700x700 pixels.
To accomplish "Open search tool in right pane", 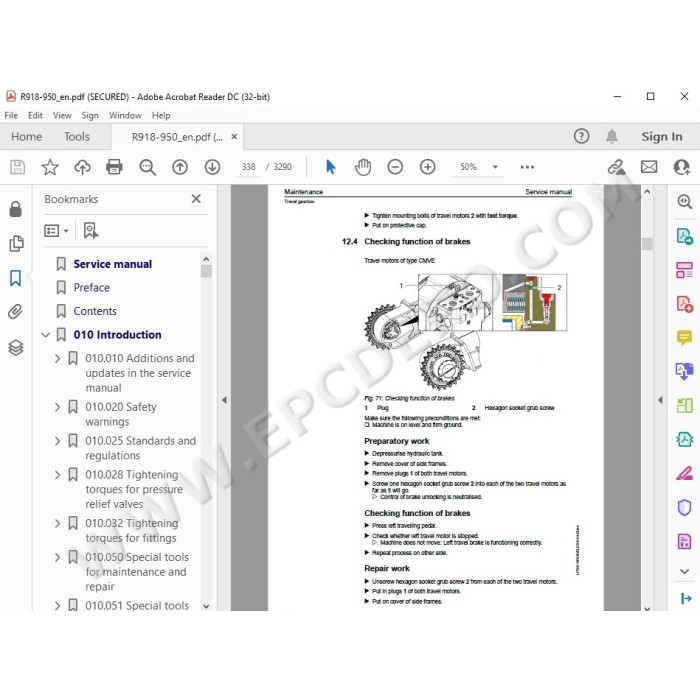I will [684, 201].
